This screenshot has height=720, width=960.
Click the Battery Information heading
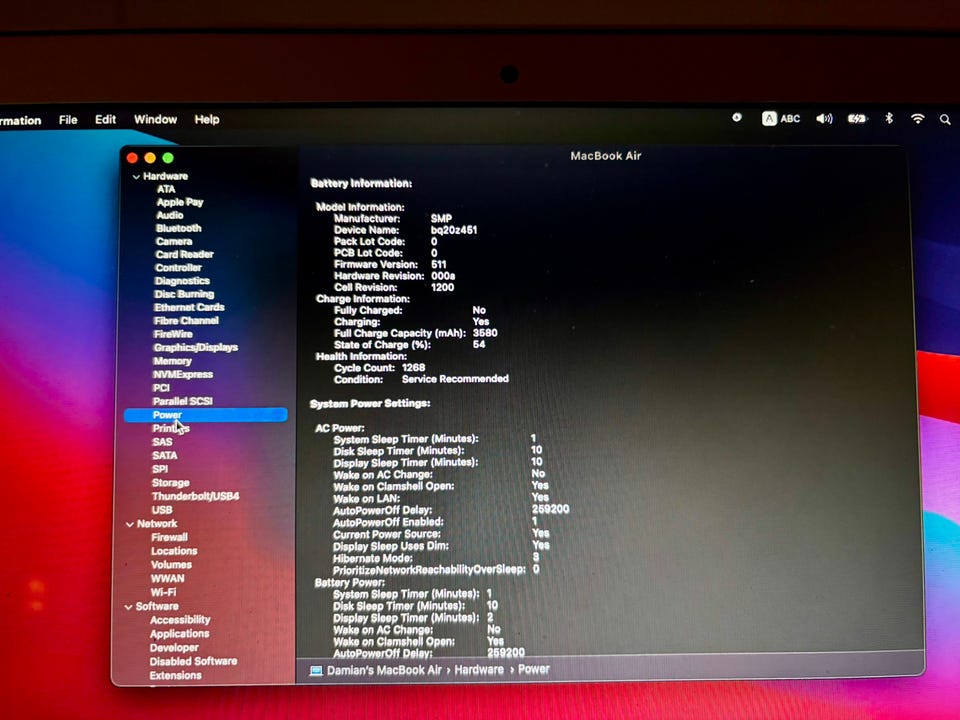click(x=361, y=184)
